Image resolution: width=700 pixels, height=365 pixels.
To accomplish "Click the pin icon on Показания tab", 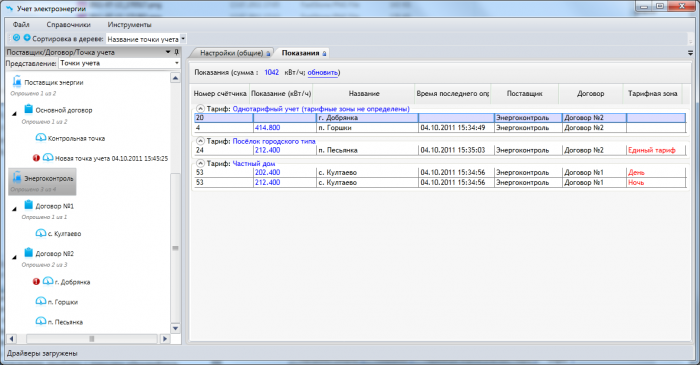I will (x=325, y=54).
